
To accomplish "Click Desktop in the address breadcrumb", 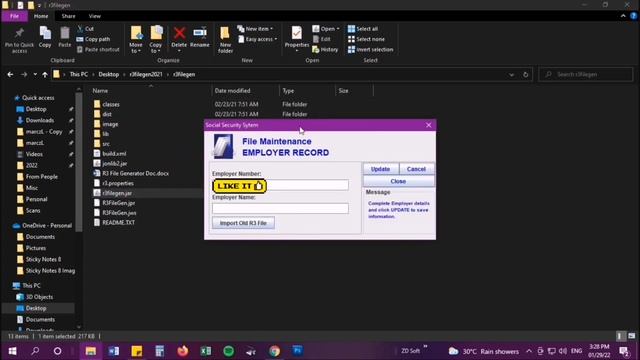I will point(109,74).
